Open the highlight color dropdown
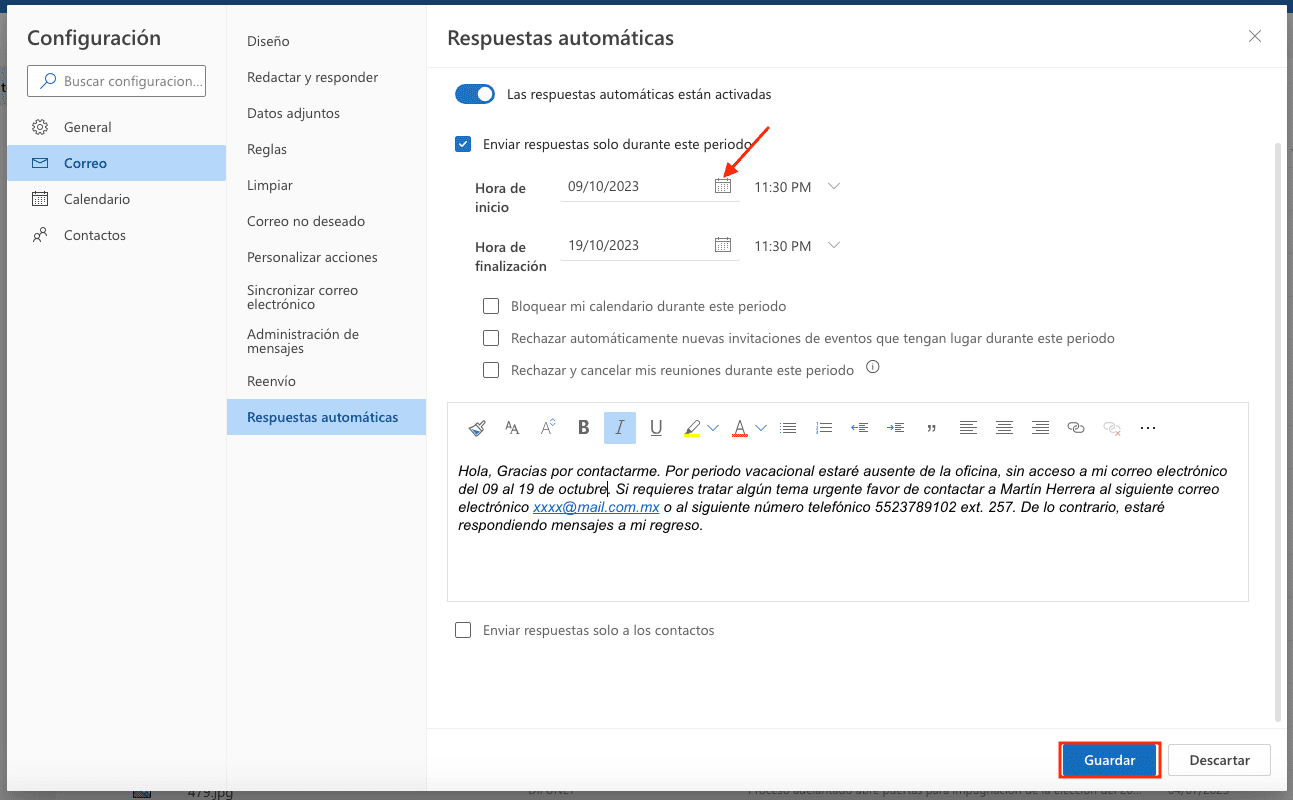The width and height of the screenshot is (1293, 800). click(x=713, y=427)
